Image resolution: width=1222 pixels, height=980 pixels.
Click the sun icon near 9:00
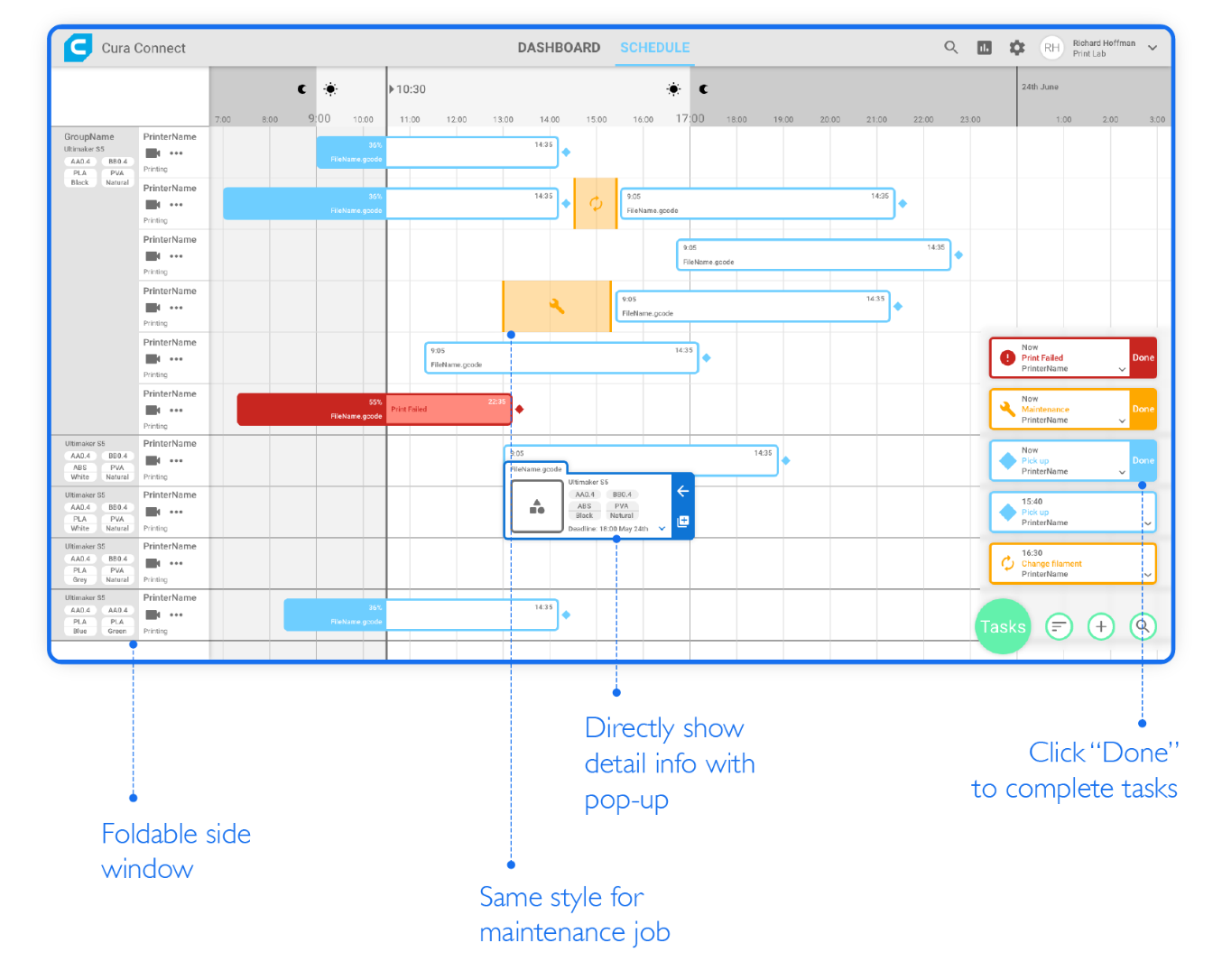(330, 89)
